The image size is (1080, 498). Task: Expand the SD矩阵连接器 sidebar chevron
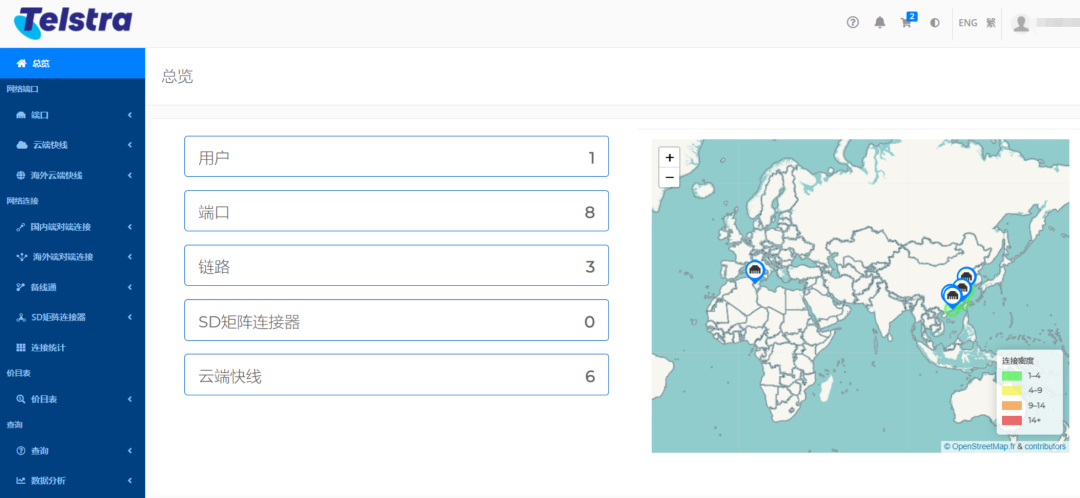(130, 317)
